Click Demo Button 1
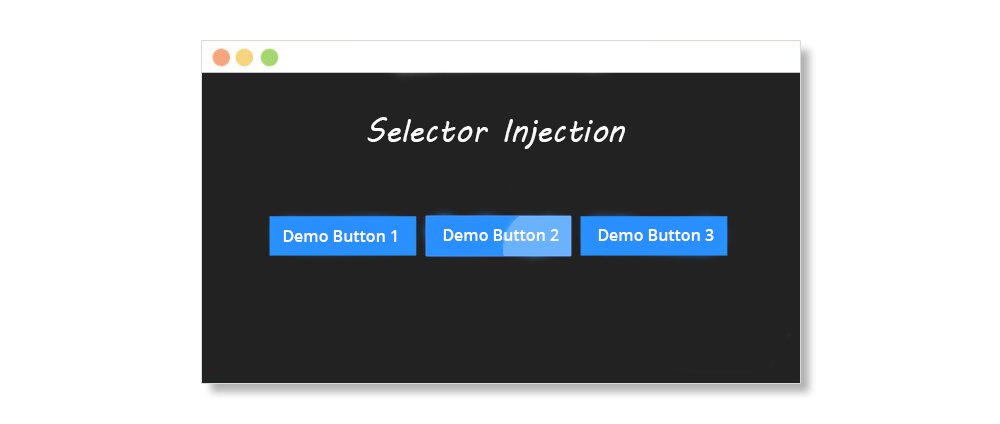This screenshot has height=424, width=1000. coord(342,236)
